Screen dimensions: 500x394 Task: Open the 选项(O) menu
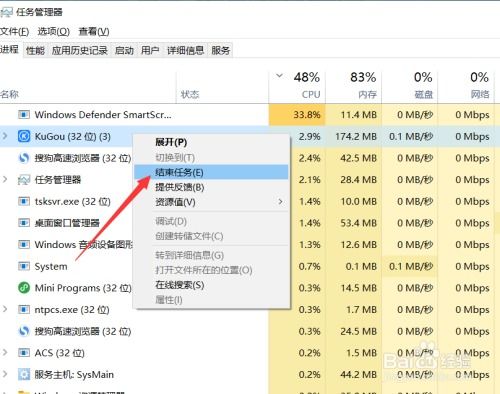(53, 31)
